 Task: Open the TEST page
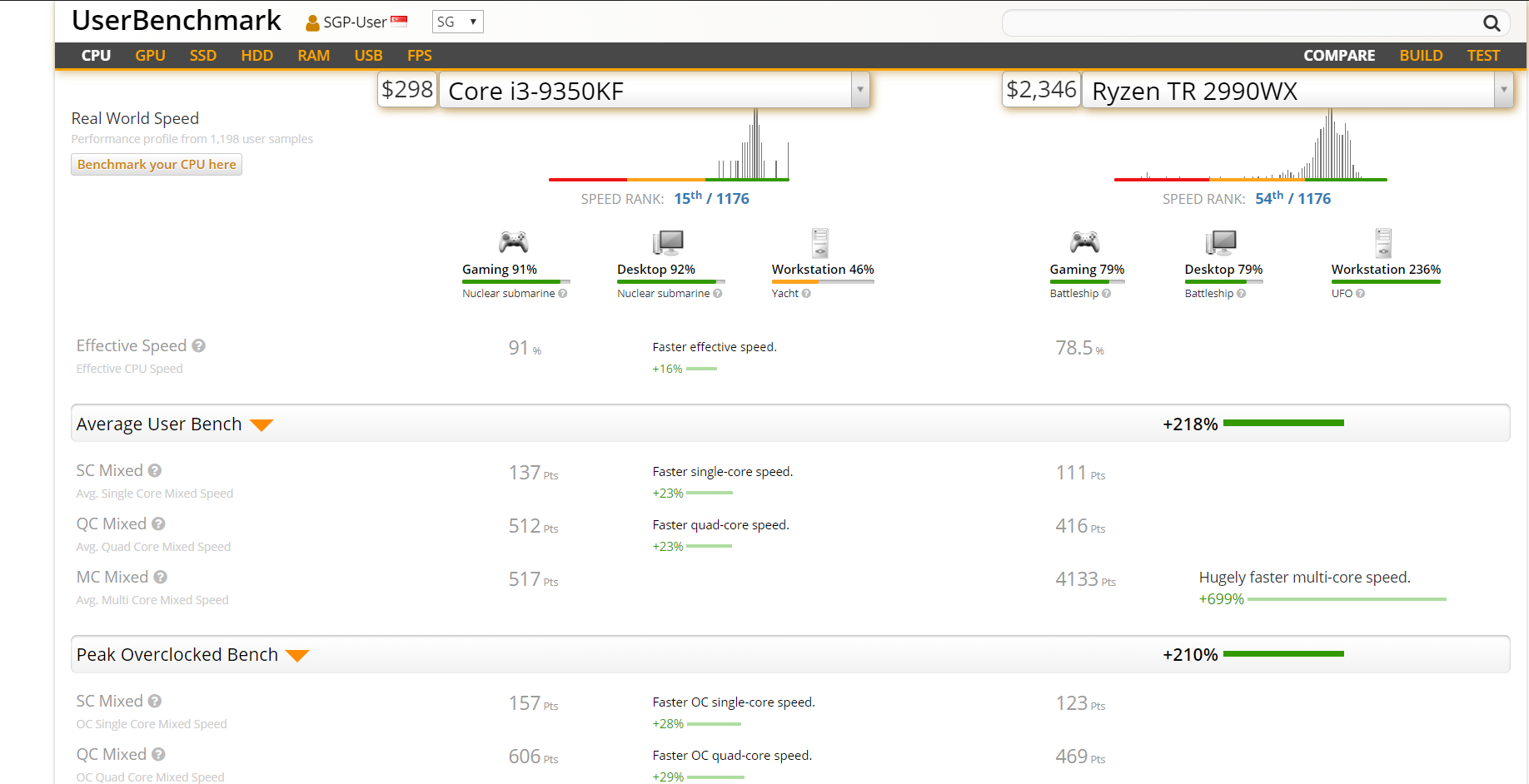pyautogui.click(x=1483, y=56)
